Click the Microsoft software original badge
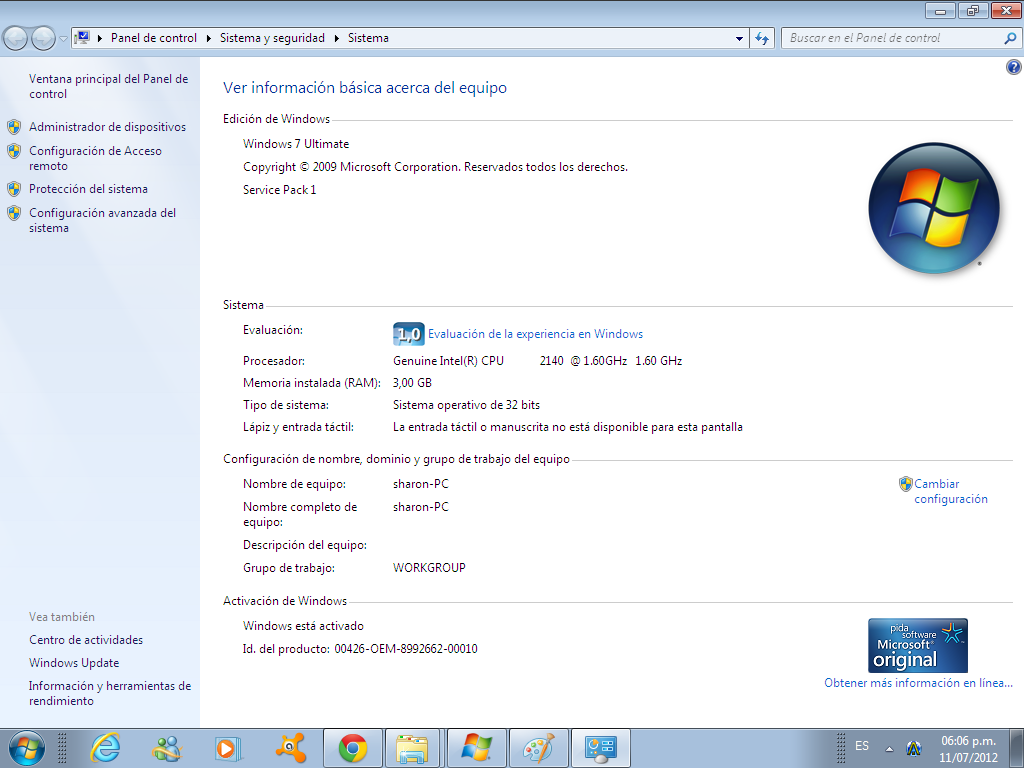 (x=918, y=645)
